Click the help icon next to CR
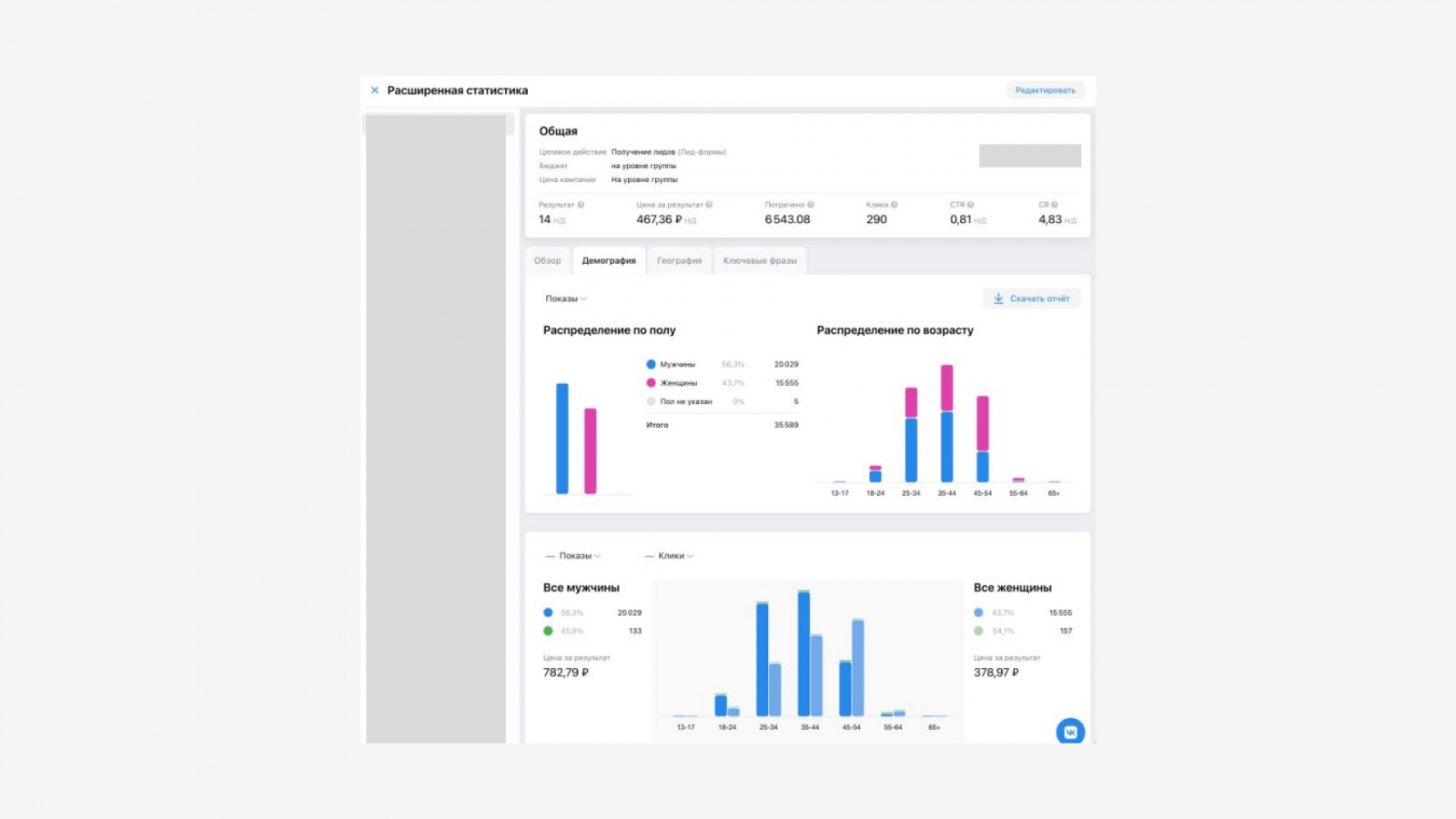Viewport: 1456px width, 819px height. [1055, 205]
